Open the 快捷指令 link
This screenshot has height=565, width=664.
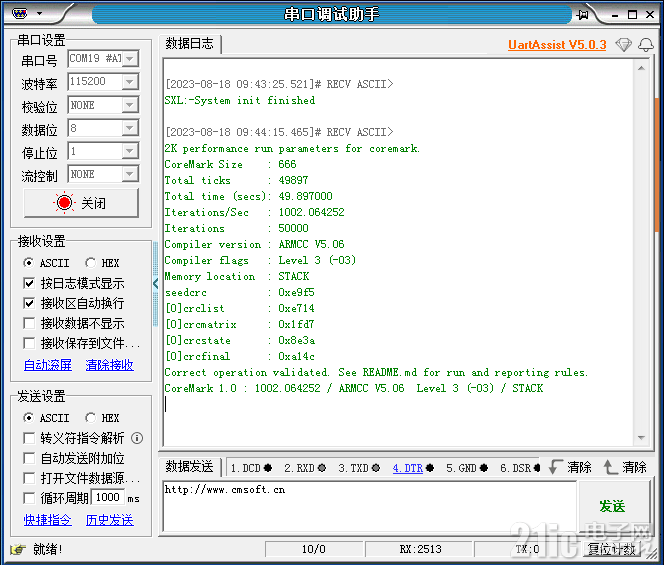coord(48,520)
